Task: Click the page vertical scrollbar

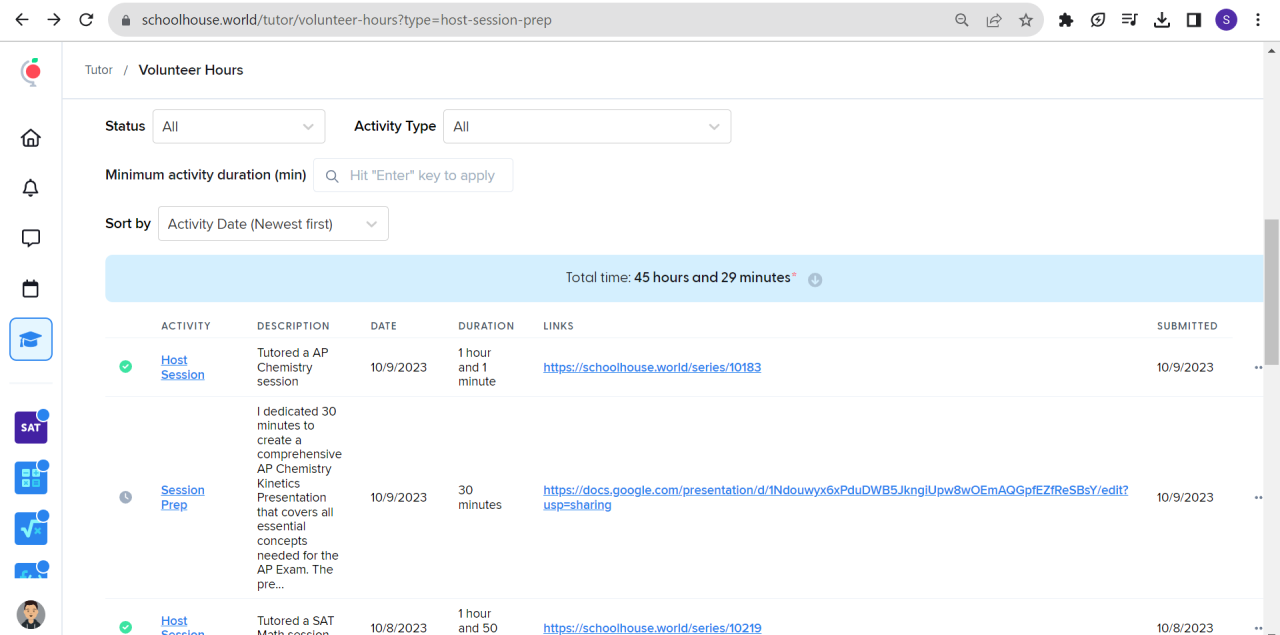Action: [x=1272, y=290]
